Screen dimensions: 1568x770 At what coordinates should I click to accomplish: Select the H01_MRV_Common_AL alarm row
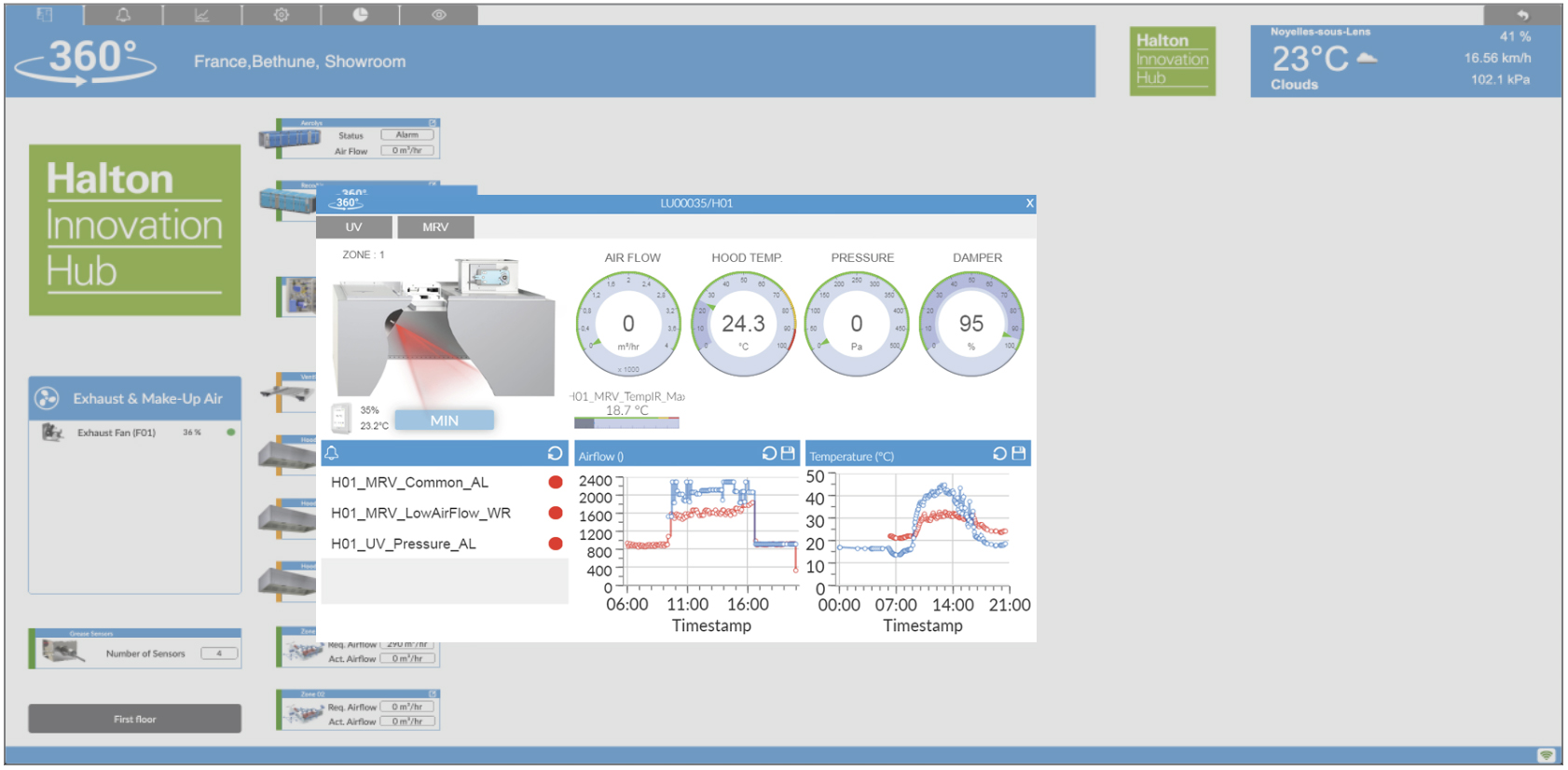(409, 482)
